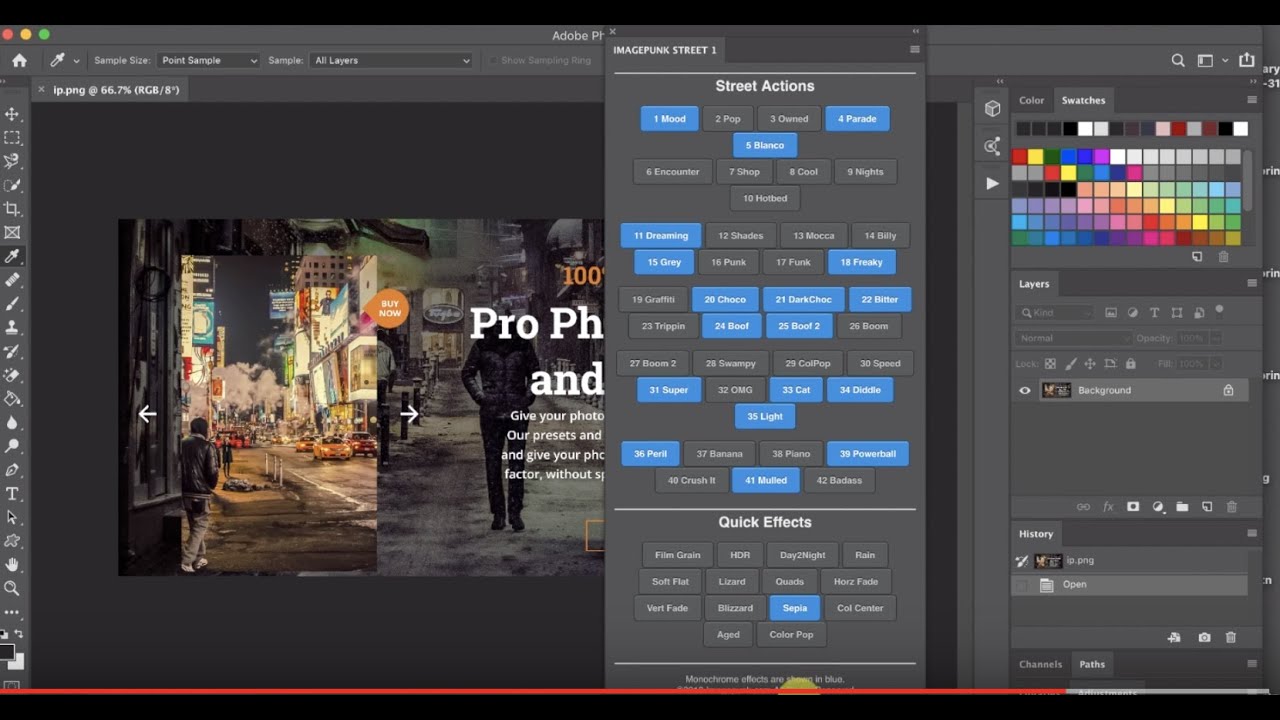This screenshot has width=1280, height=720.
Task: Open the layer blend mode dropdown
Action: point(1073,338)
